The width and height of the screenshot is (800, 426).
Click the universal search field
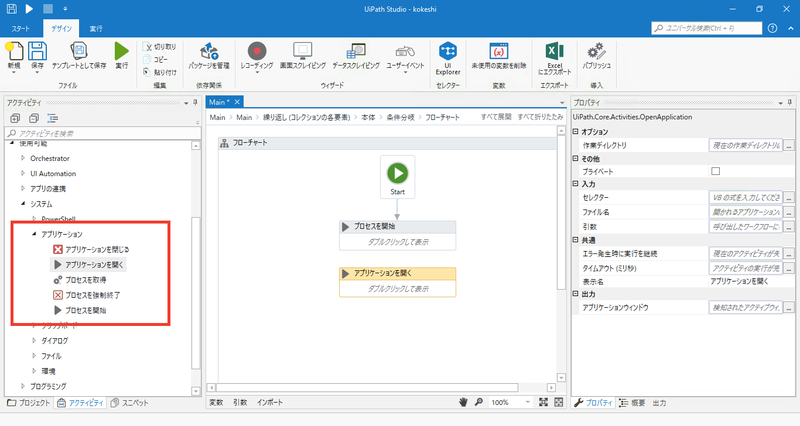[707, 28]
